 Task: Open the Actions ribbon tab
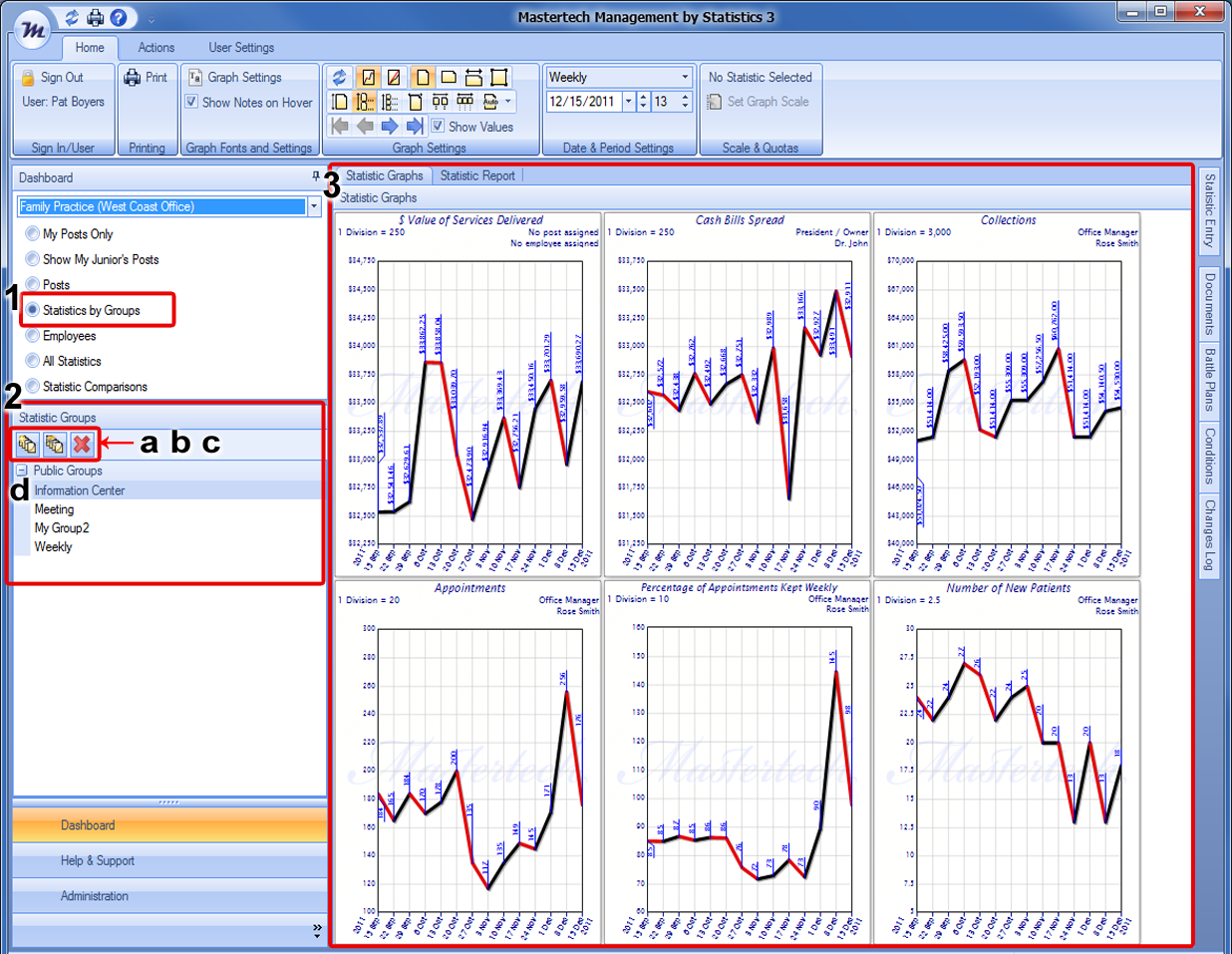[x=156, y=47]
